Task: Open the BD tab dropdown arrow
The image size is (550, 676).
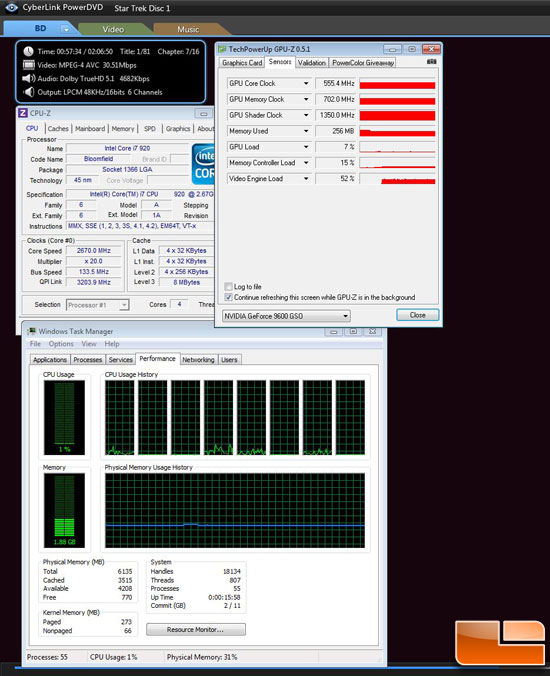Action: point(66,29)
